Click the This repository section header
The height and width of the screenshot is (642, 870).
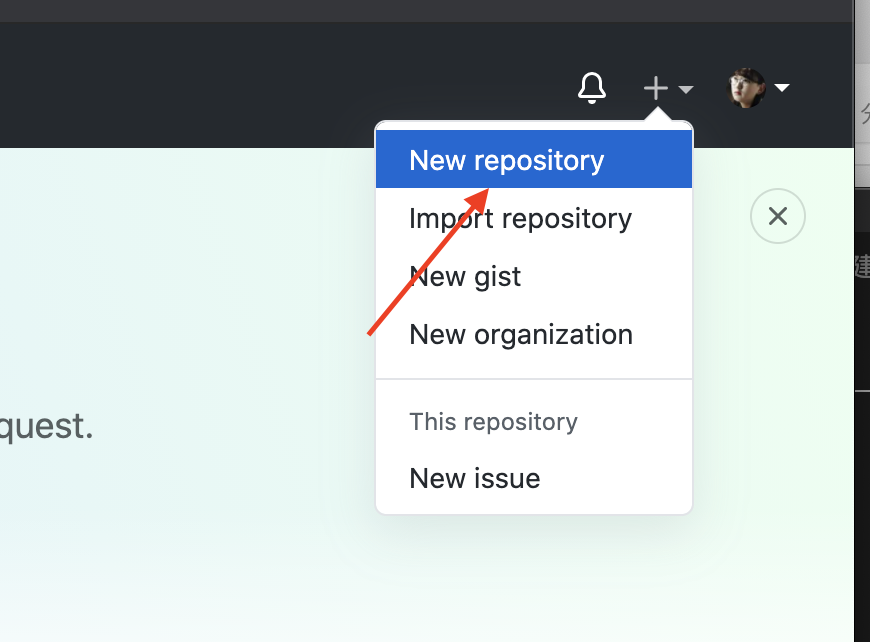tap(493, 421)
